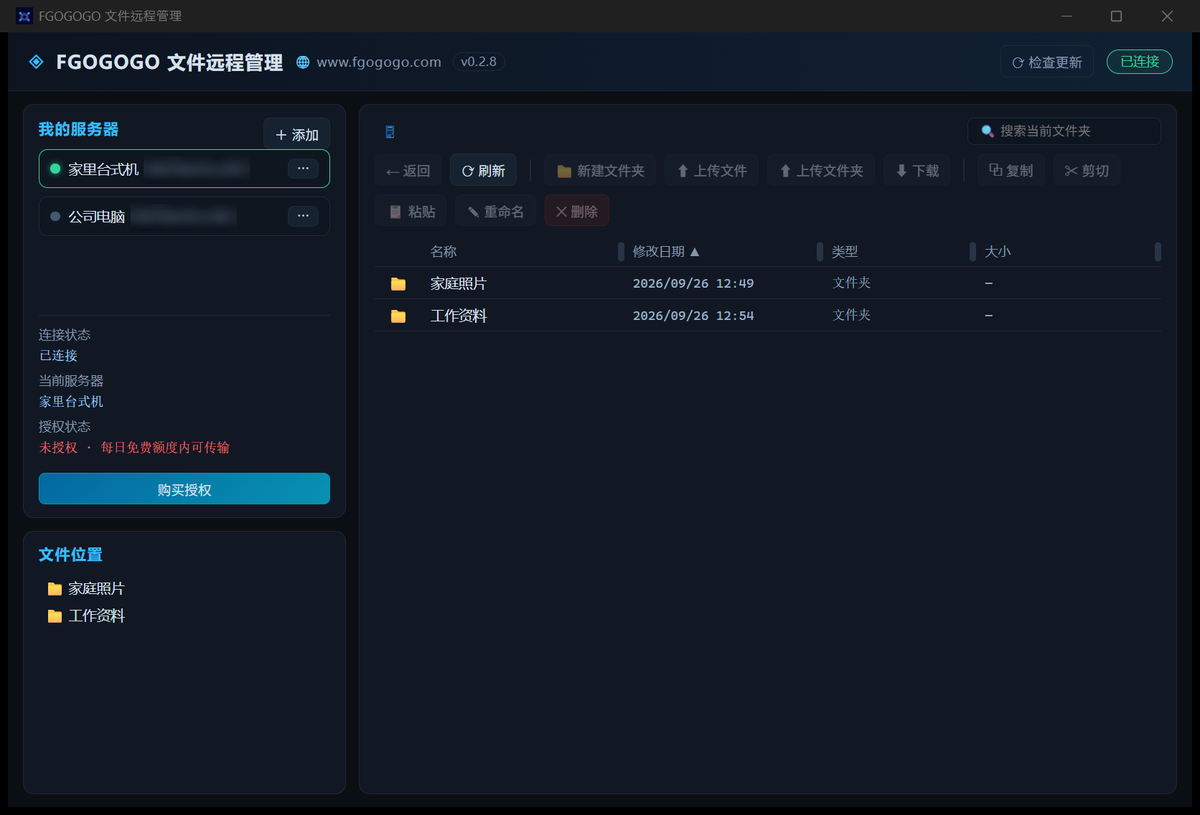
Task: Open 工作资料 in the 文件位置 panel
Action: tap(97, 616)
